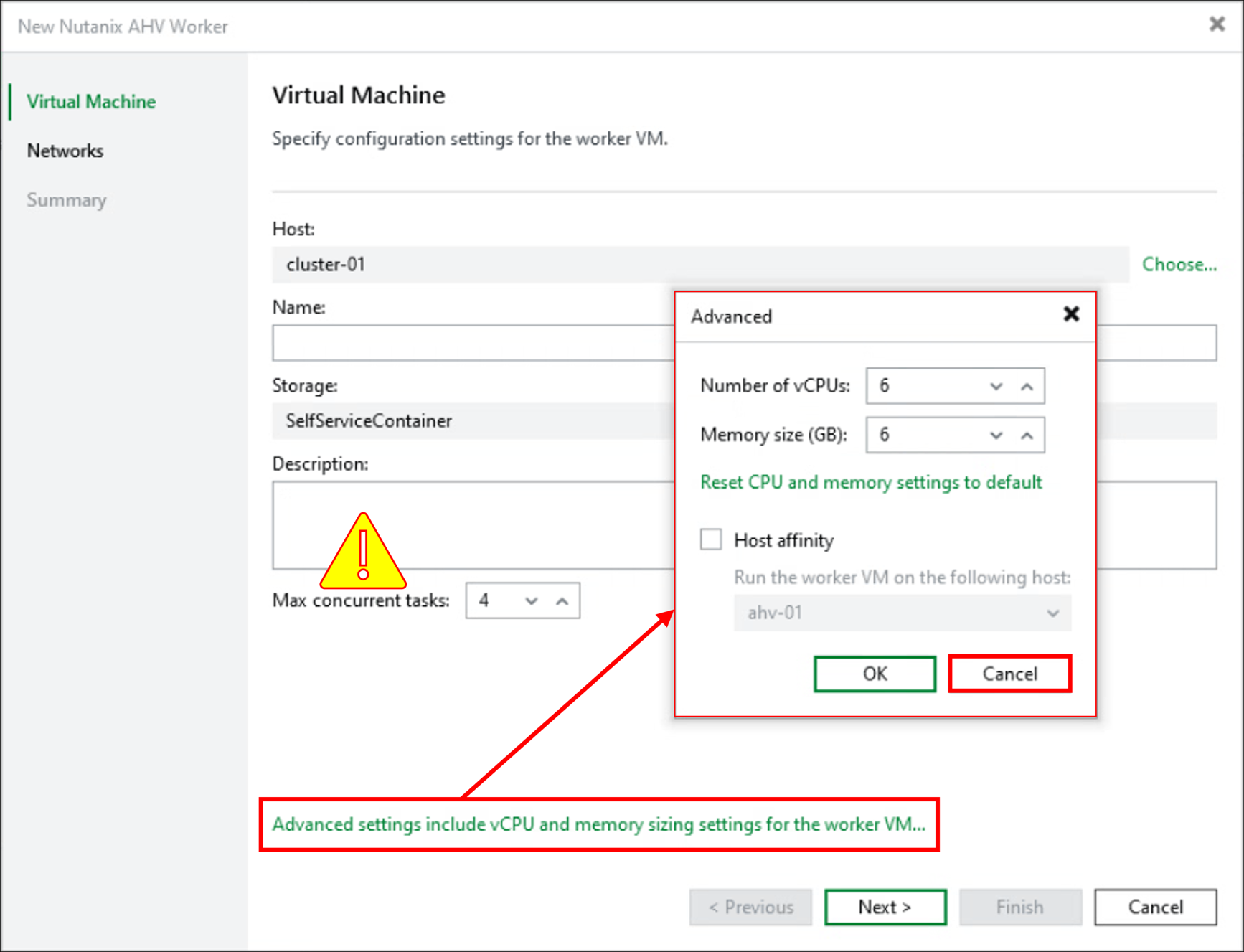Confirm Advanced settings with OK
Image resolution: width=1244 pixels, height=952 pixels.
(875, 674)
